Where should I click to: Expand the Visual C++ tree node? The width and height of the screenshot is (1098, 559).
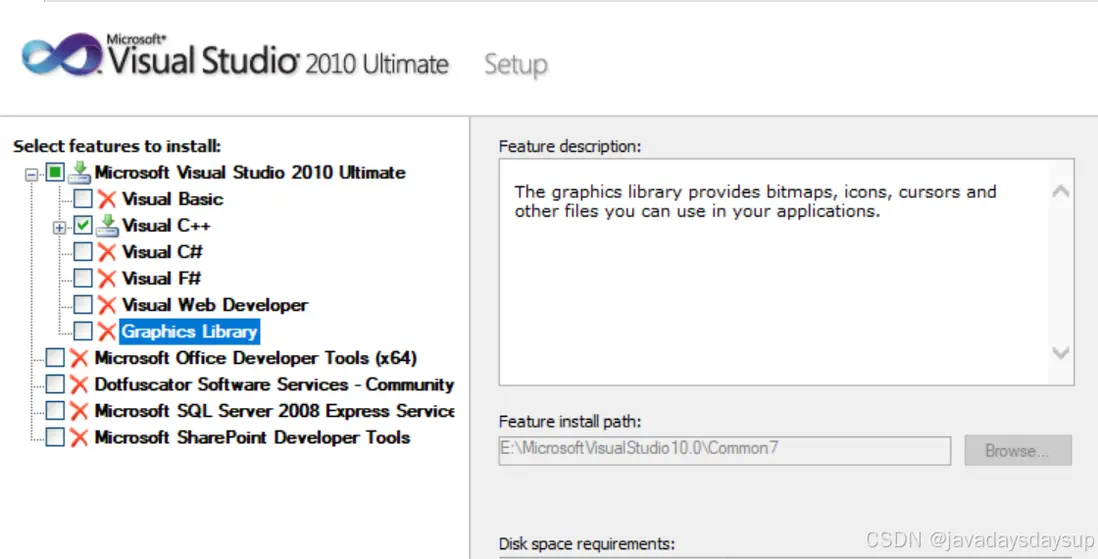60,228
